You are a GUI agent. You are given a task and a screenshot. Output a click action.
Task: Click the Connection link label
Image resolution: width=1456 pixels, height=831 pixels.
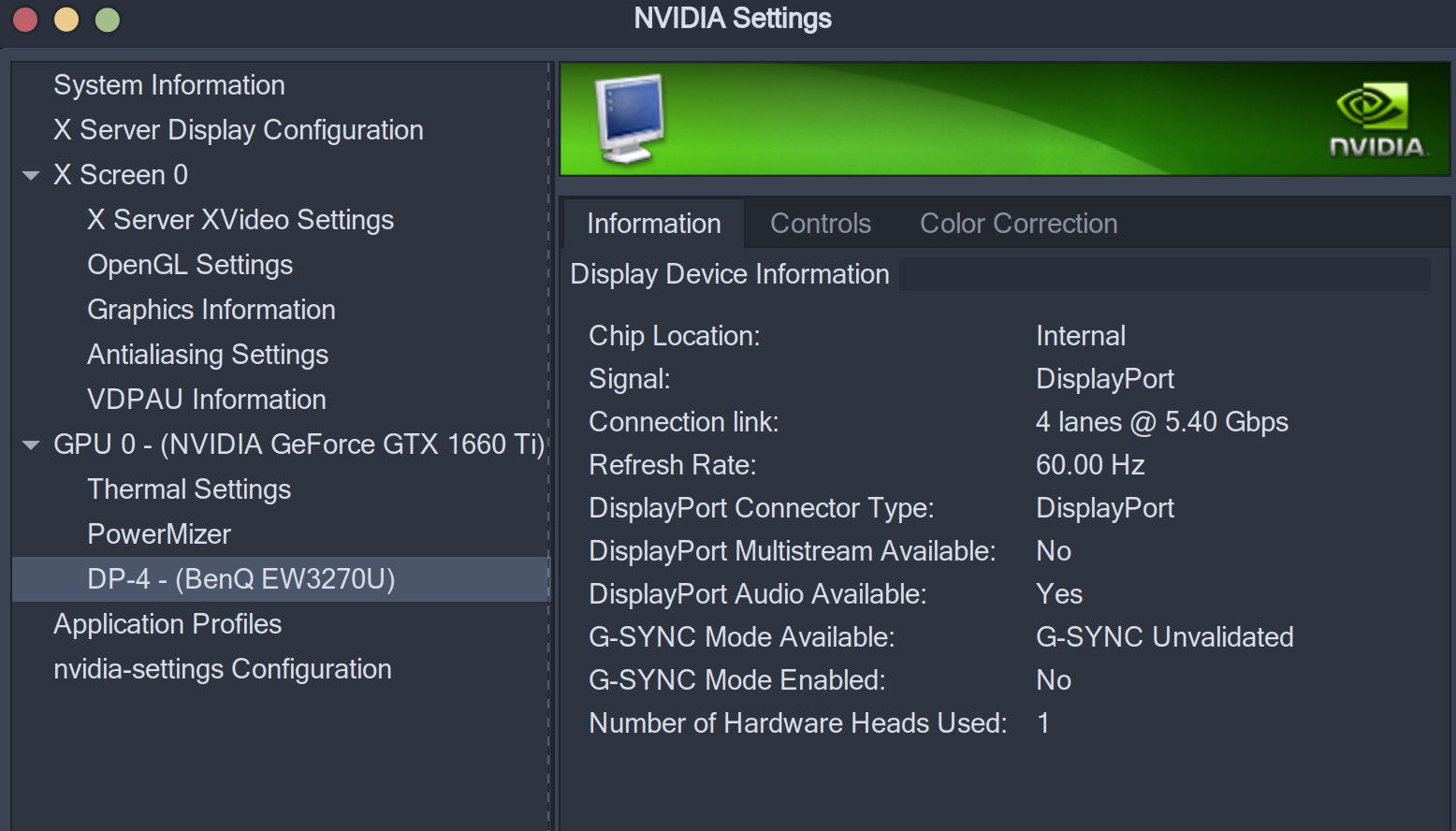pos(684,422)
